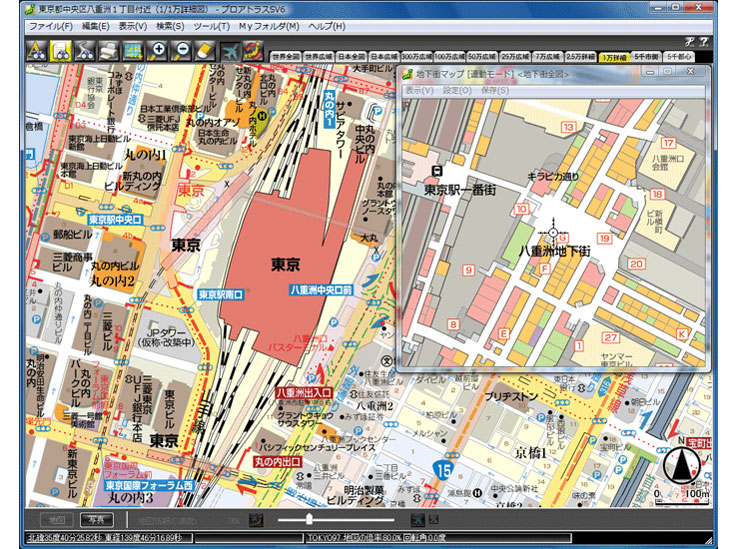The image size is (732, 549).
Task: Switch to the 7万広域 scale tab
Action: (548, 57)
